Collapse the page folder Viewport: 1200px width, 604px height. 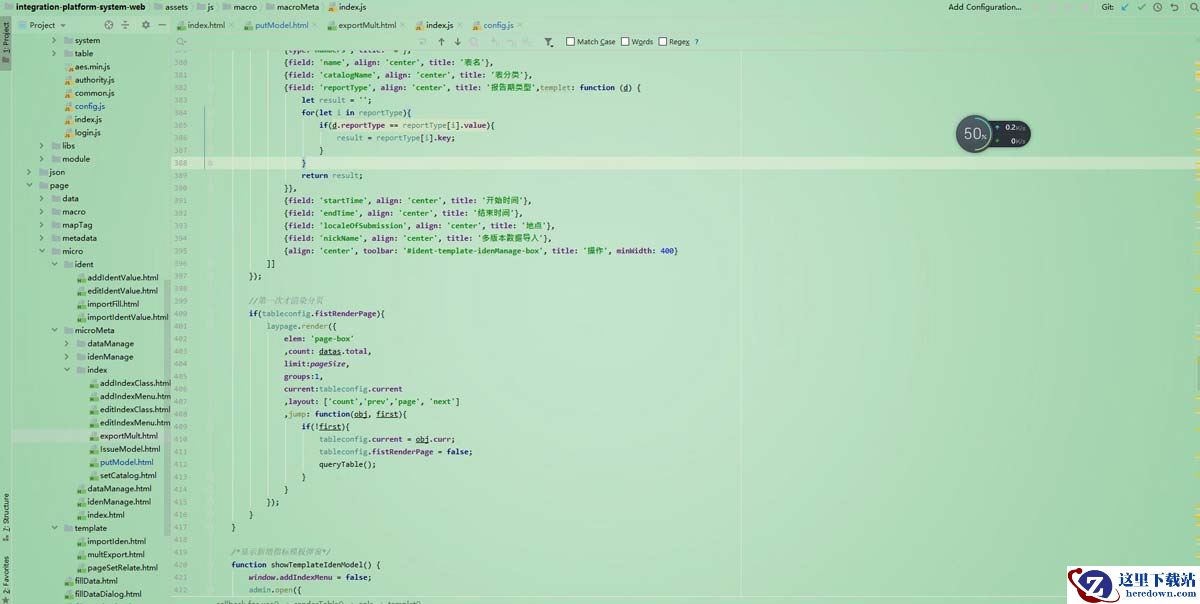tap(29, 185)
